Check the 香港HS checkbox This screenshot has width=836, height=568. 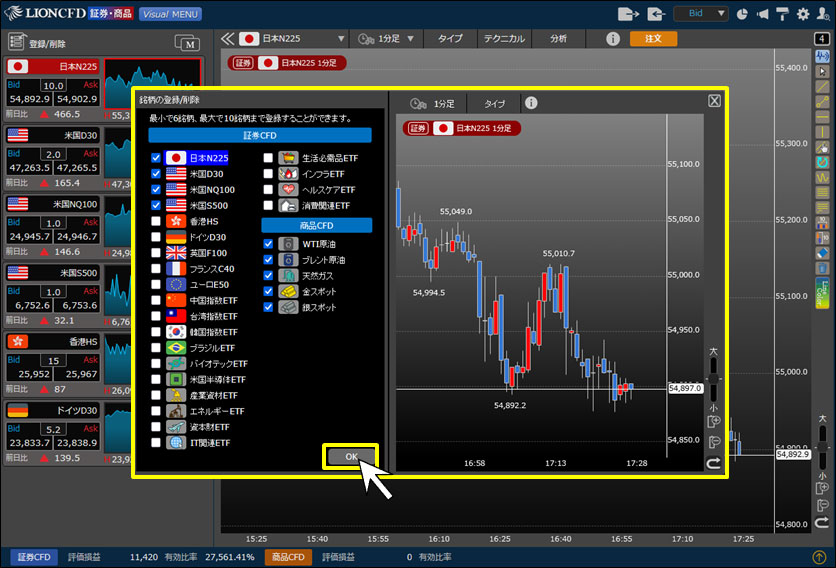tap(156, 220)
